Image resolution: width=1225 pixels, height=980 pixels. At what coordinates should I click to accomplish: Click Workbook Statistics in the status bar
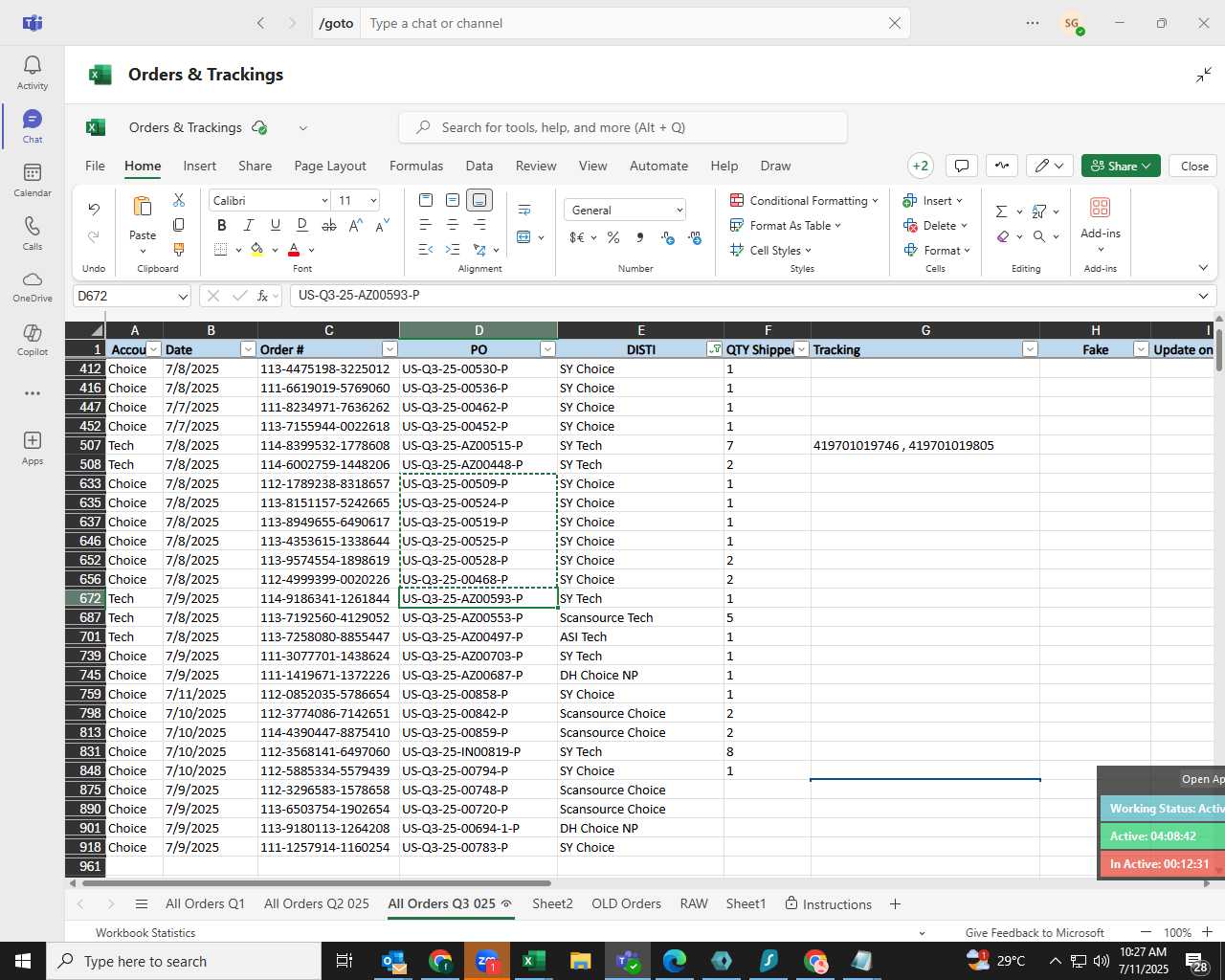point(145,932)
